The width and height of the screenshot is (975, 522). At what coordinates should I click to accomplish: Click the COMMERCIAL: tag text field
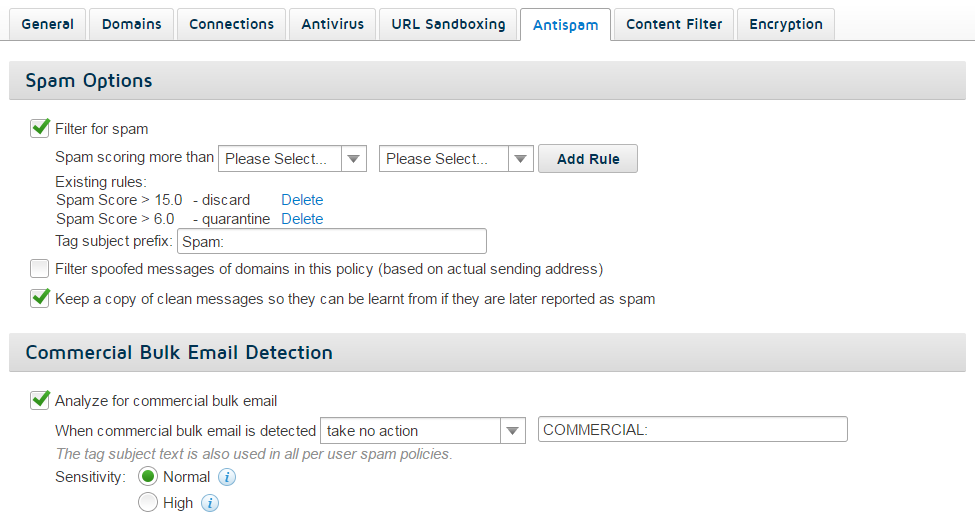click(x=693, y=429)
